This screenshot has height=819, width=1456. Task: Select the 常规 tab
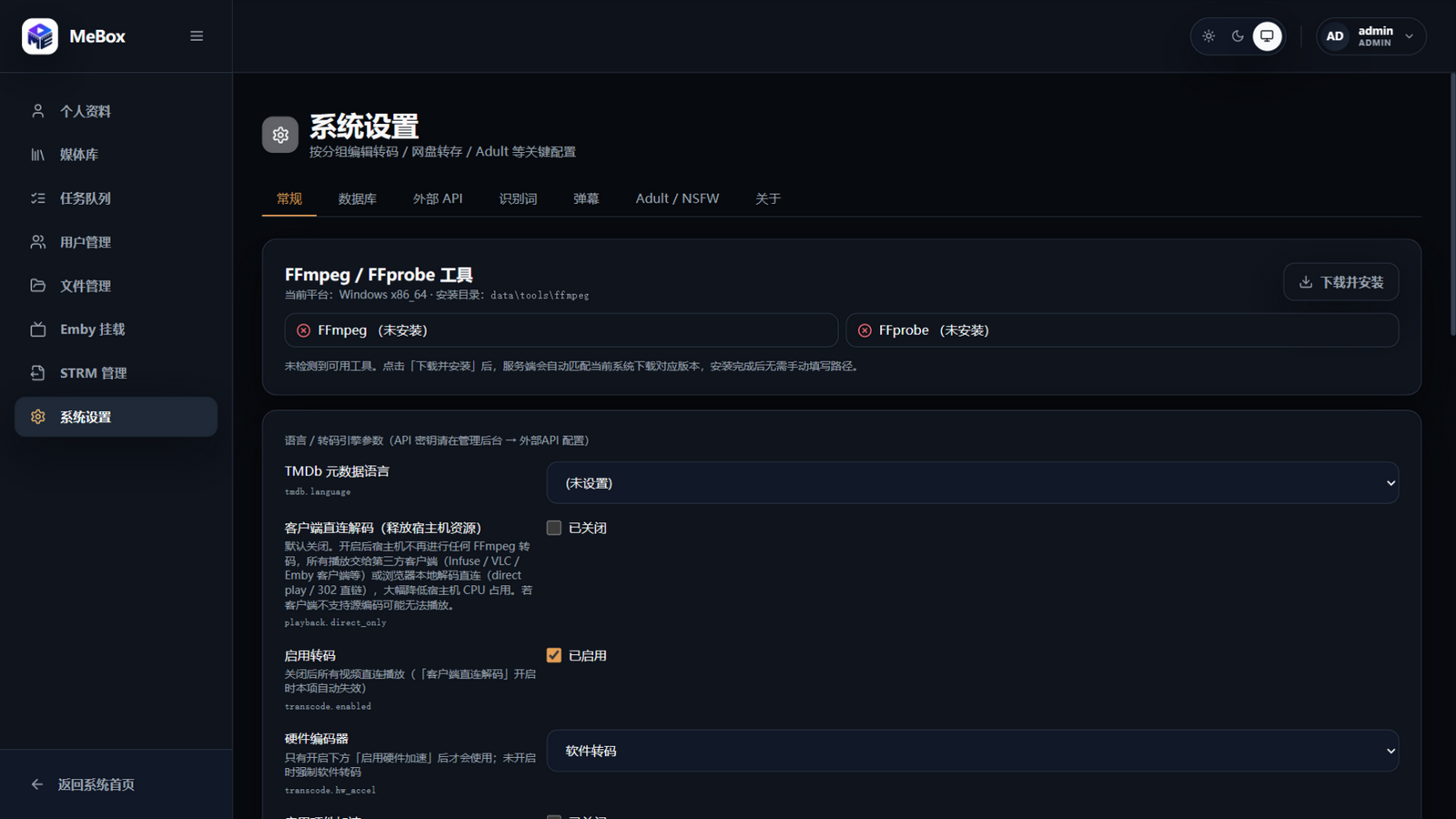[x=289, y=198]
